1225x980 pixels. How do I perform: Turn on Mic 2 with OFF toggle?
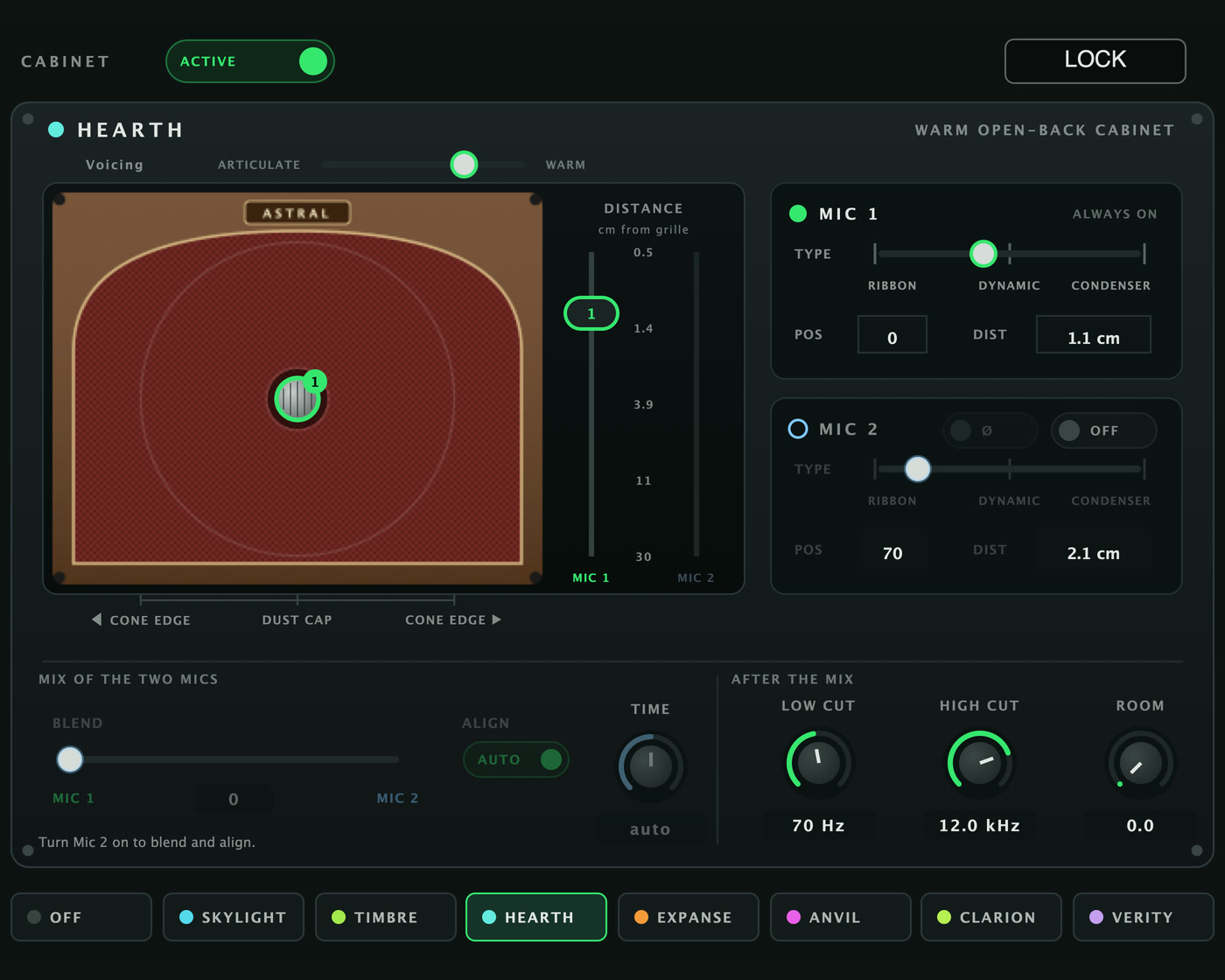(x=1104, y=430)
